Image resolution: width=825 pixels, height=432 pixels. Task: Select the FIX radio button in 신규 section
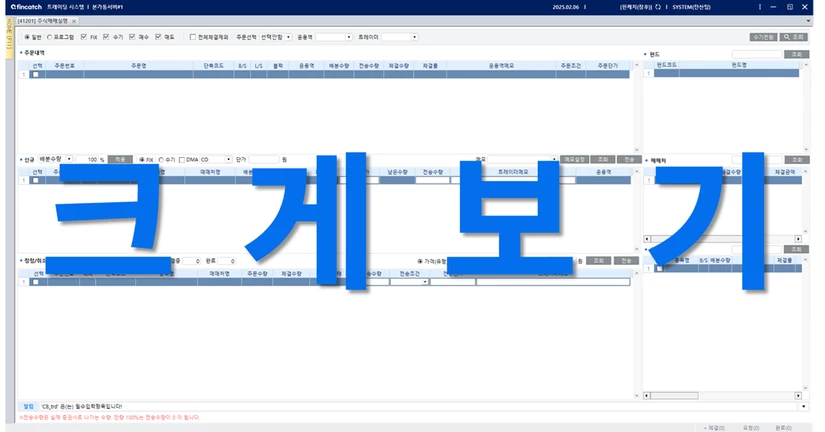click(x=142, y=159)
